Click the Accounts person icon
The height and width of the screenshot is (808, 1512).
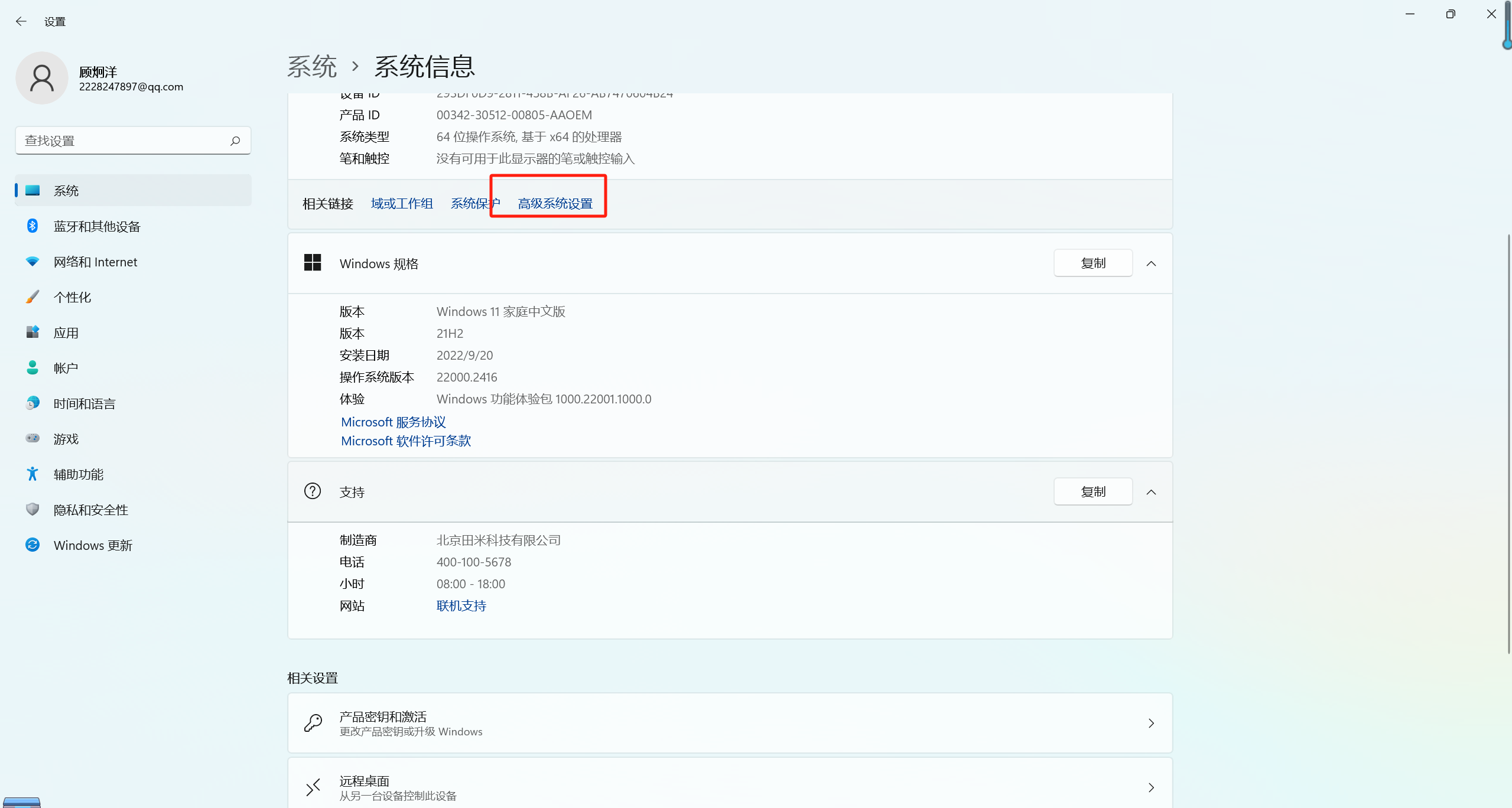32,367
